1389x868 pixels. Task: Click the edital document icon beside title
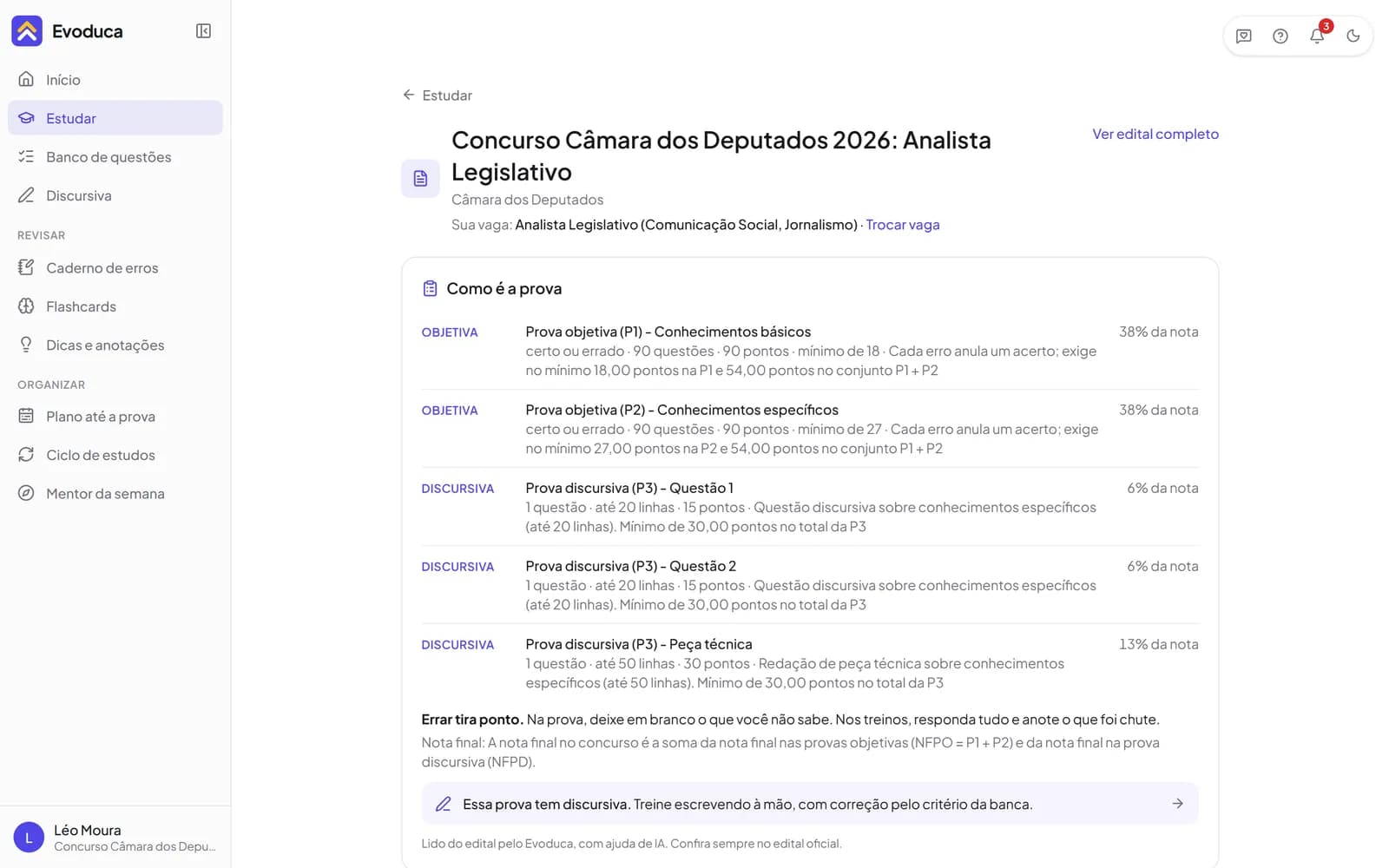pos(420,179)
